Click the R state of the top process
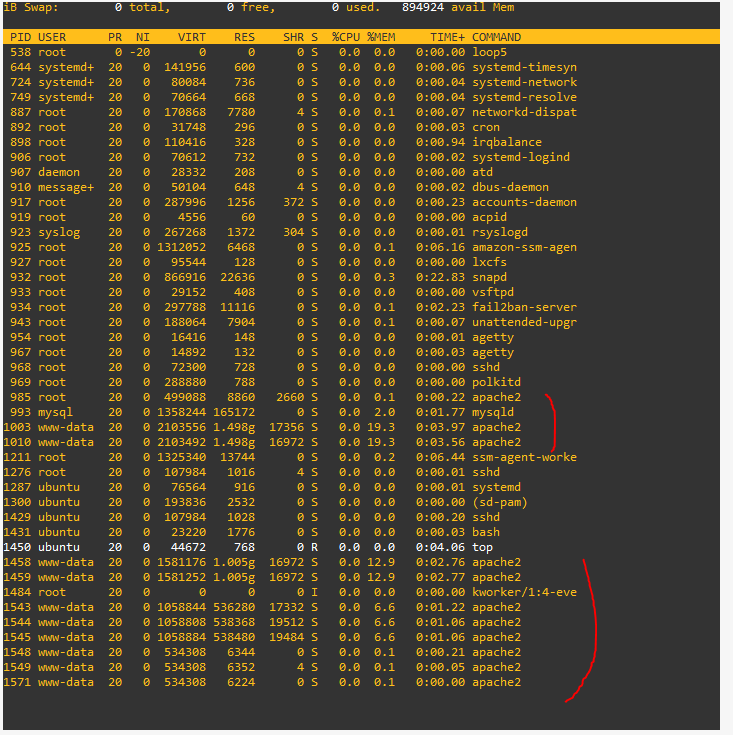 [314, 547]
